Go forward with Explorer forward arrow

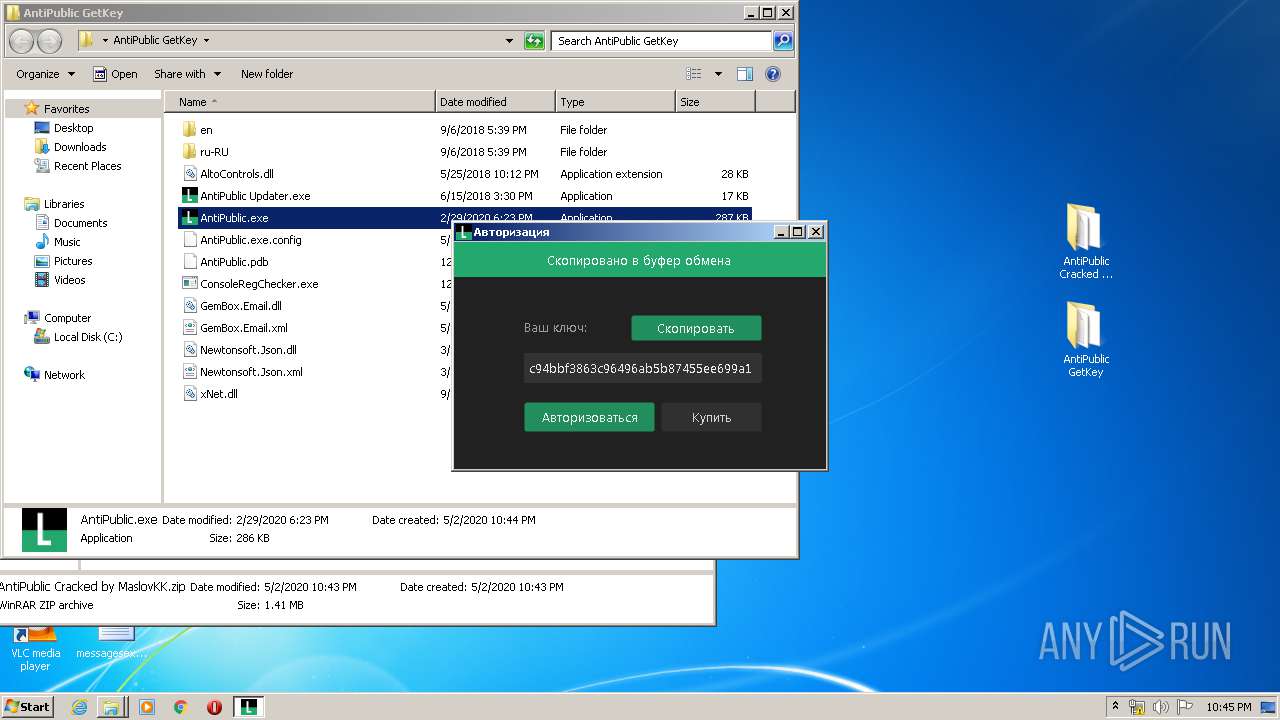[49, 41]
